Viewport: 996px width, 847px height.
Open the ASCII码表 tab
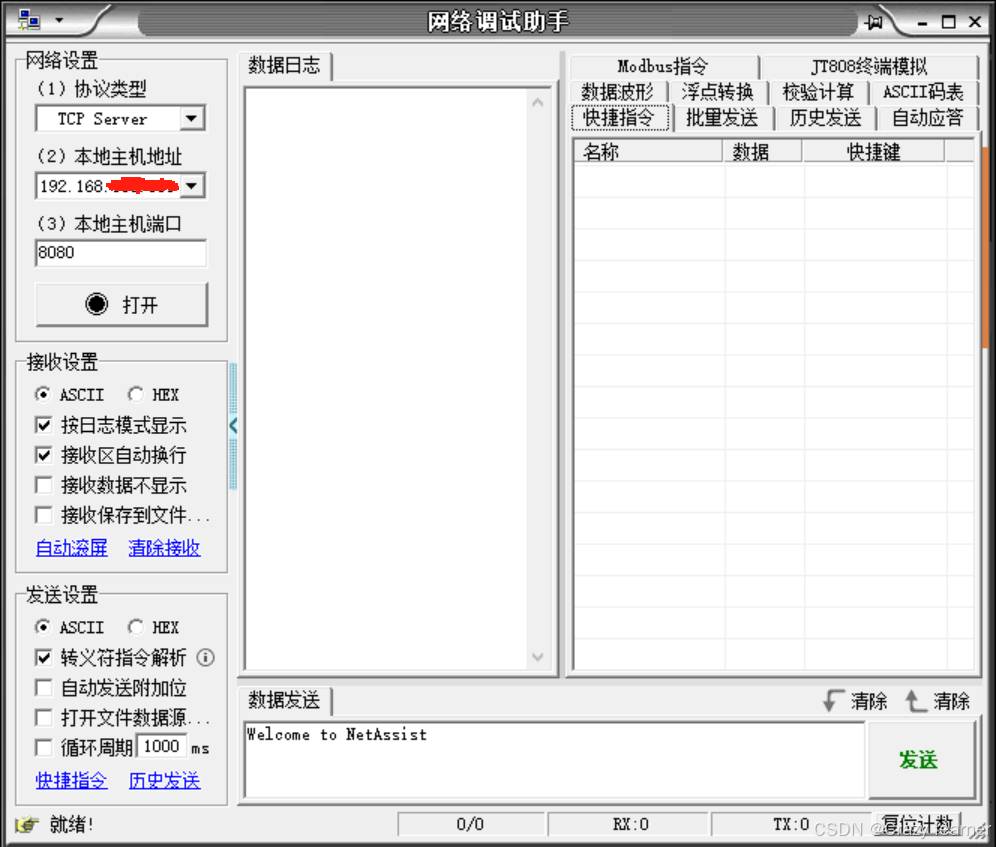923,92
